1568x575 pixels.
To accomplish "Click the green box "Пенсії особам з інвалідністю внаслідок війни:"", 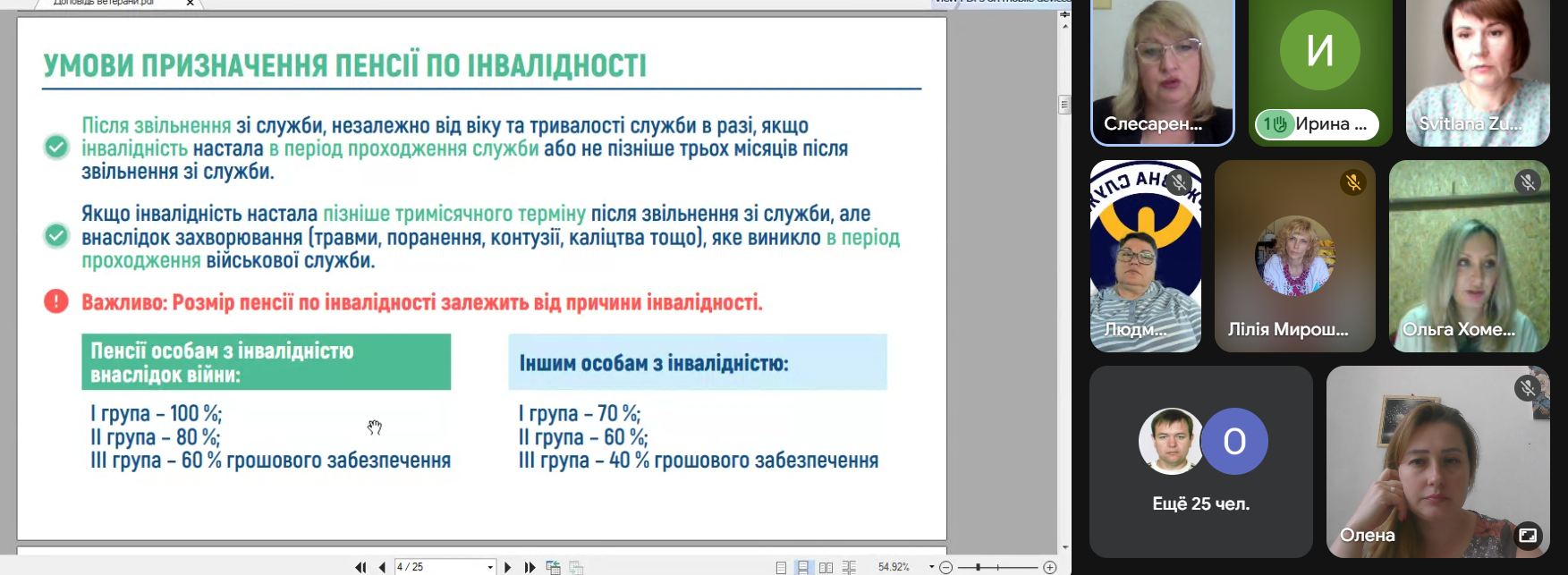I will click(267, 362).
